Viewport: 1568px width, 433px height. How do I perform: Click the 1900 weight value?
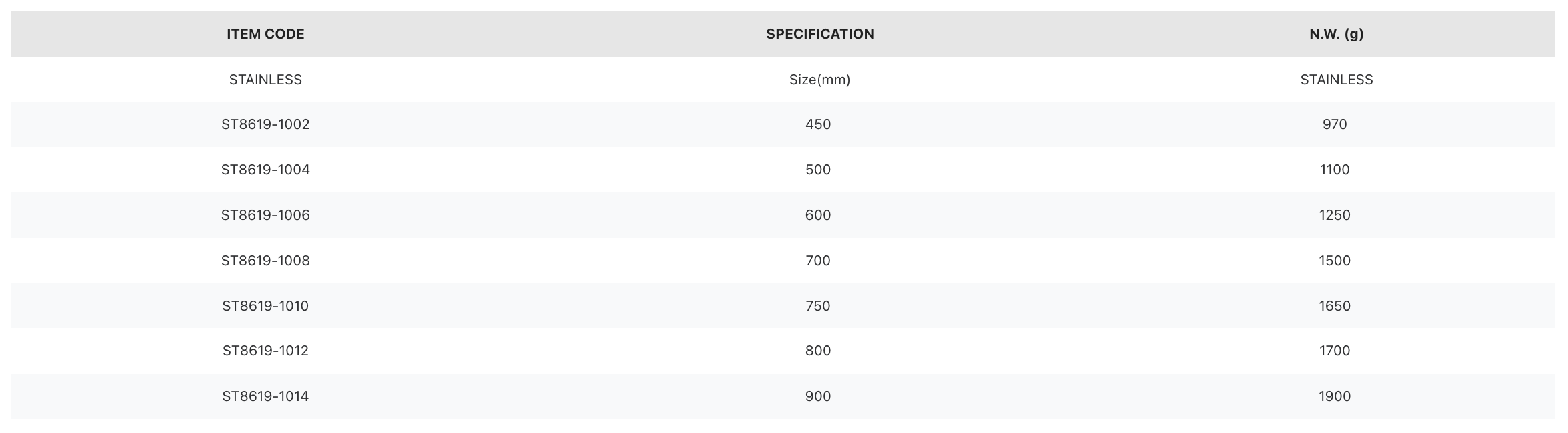1335,396
